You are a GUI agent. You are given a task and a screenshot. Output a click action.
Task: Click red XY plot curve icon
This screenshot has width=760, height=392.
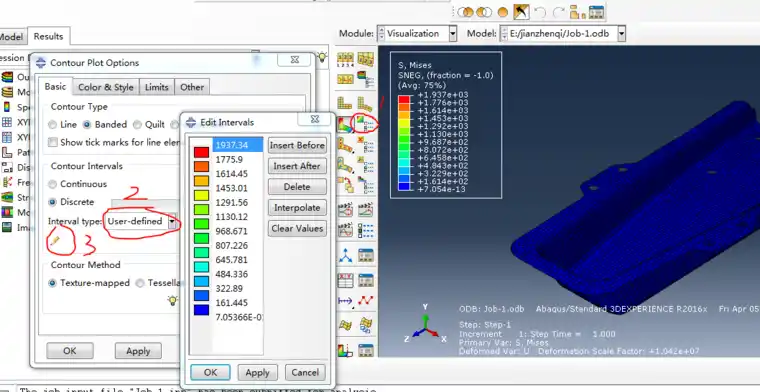click(x=366, y=300)
